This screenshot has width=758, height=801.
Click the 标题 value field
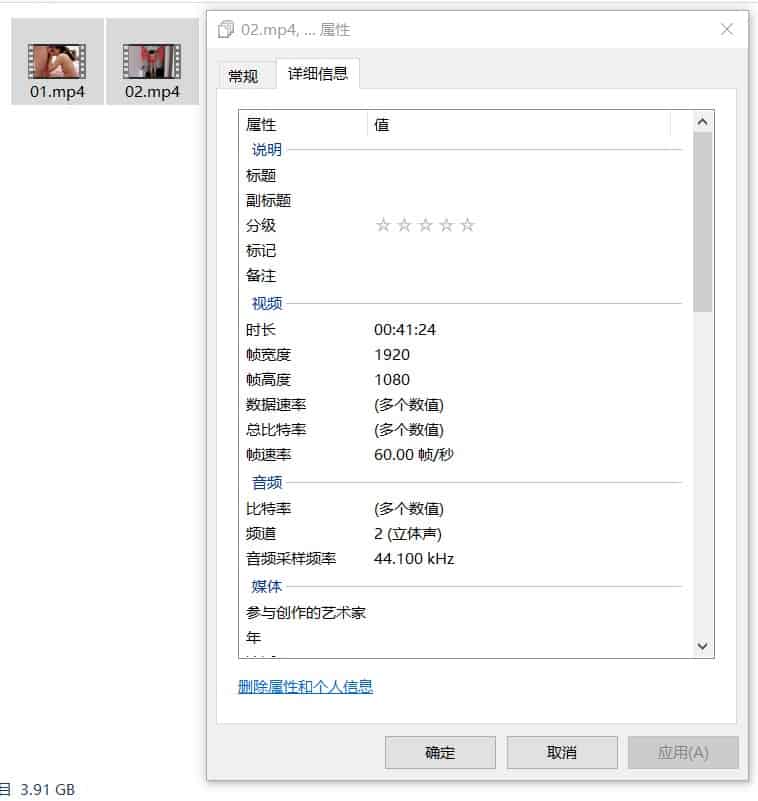pyautogui.click(x=520, y=176)
